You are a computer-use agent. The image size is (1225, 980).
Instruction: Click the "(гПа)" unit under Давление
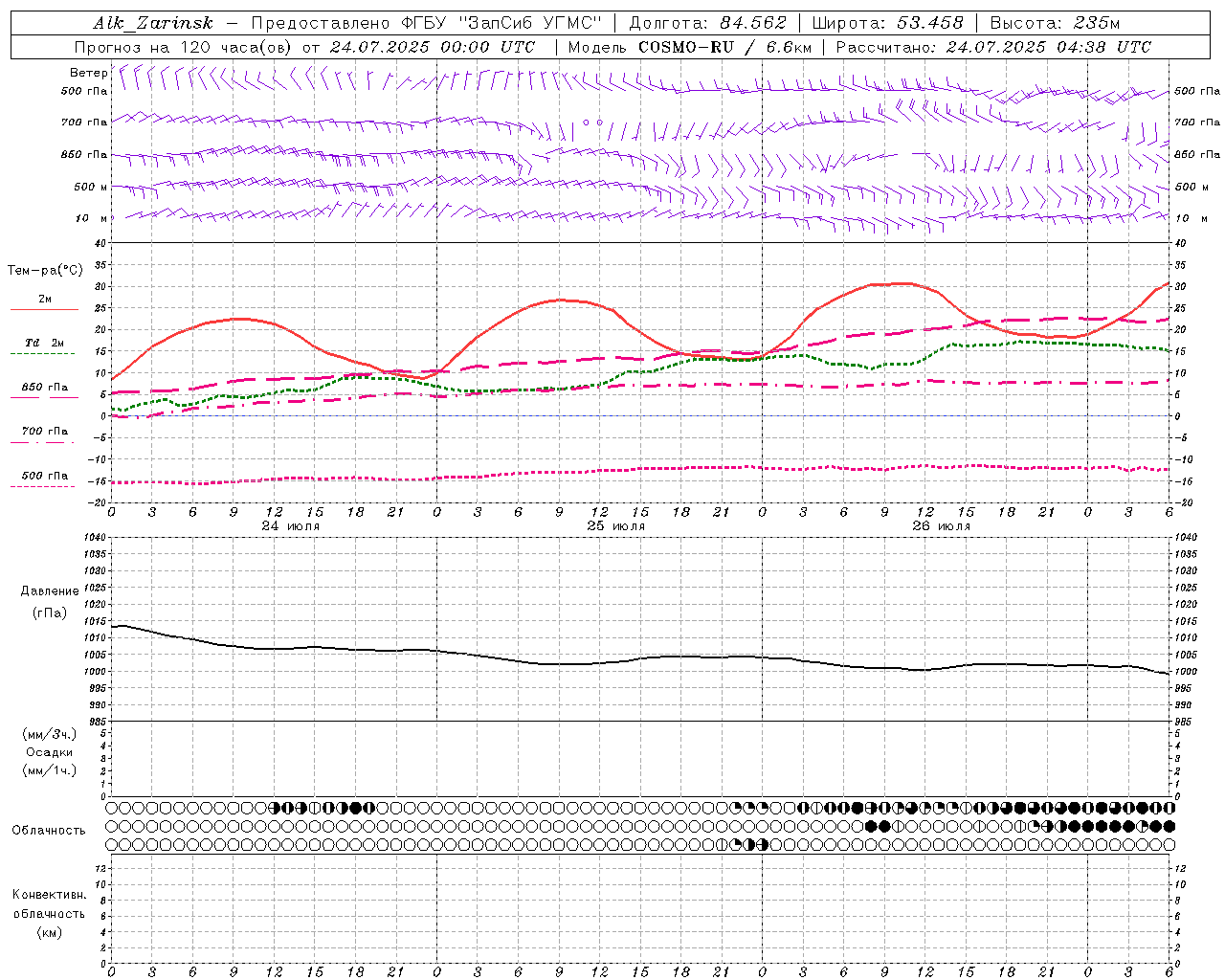[x=50, y=612]
